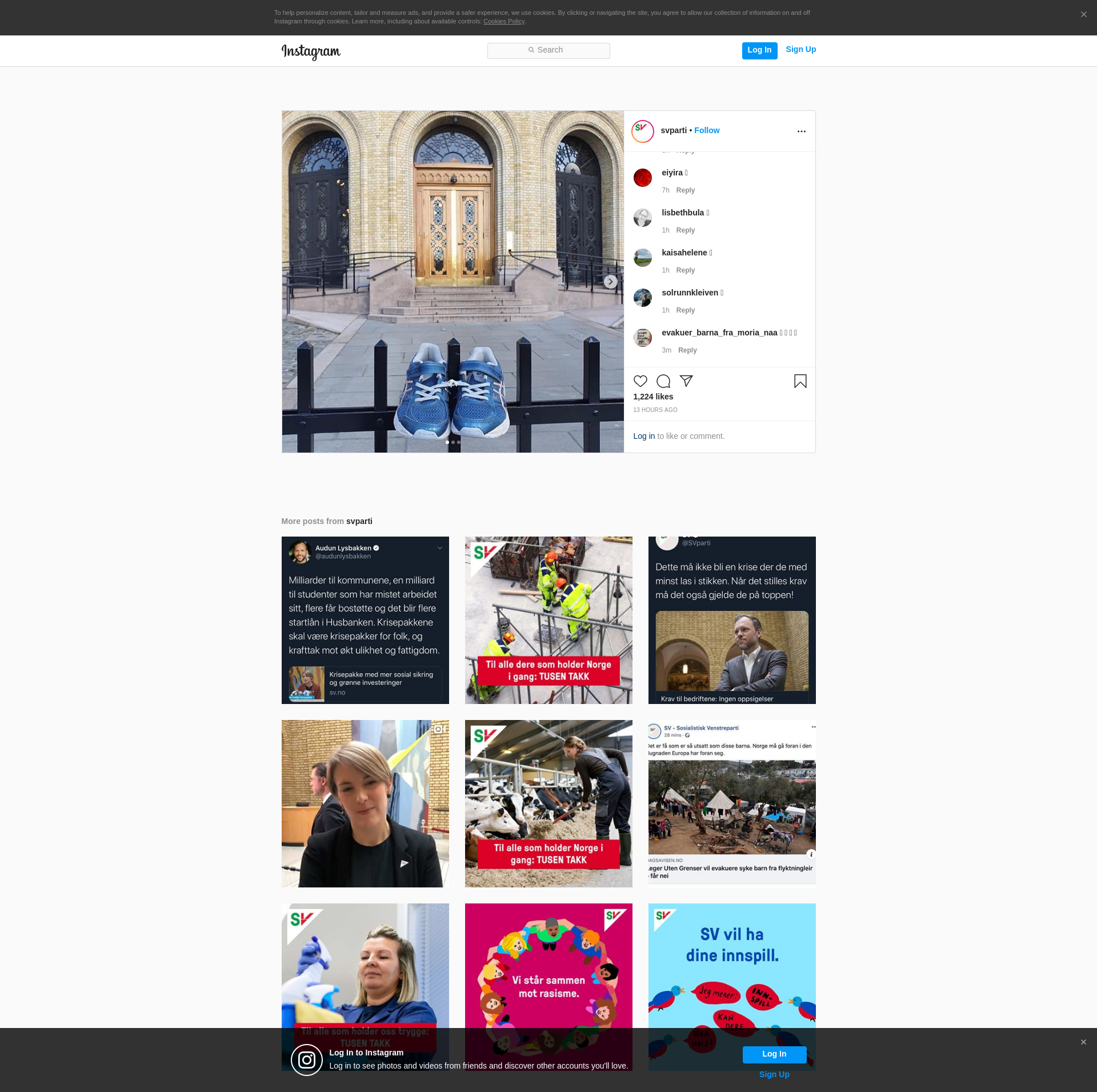
Task: Click the Instagram logo
Action: click(311, 51)
